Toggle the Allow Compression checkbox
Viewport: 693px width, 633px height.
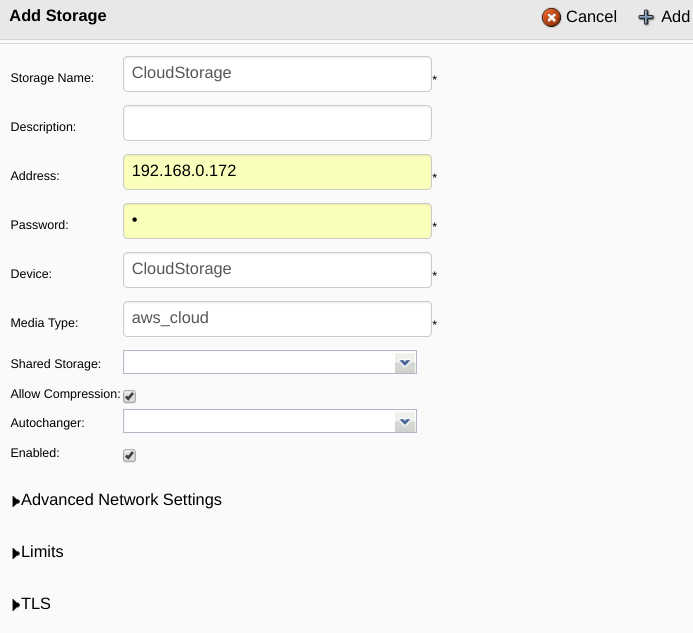click(x=129, y=396)
